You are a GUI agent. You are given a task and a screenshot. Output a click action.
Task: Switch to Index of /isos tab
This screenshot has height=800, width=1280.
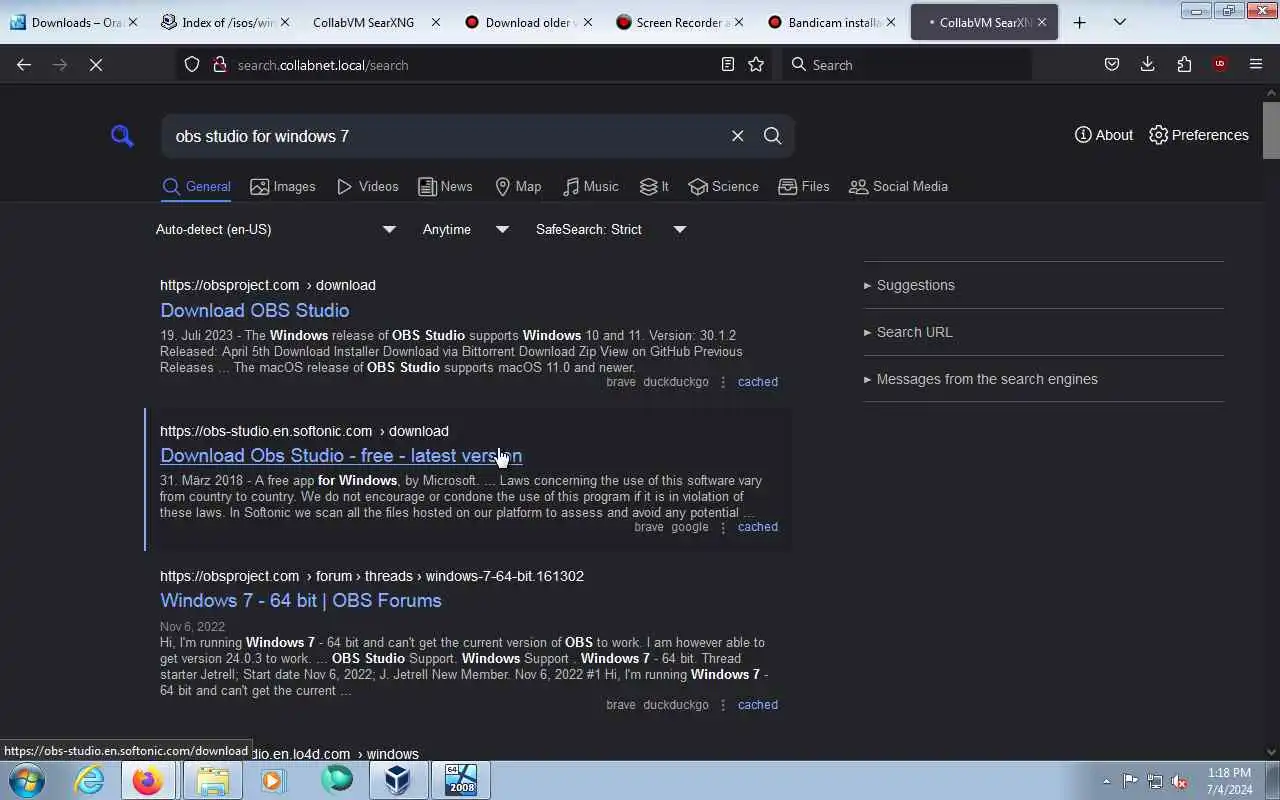tap(227, 22)
